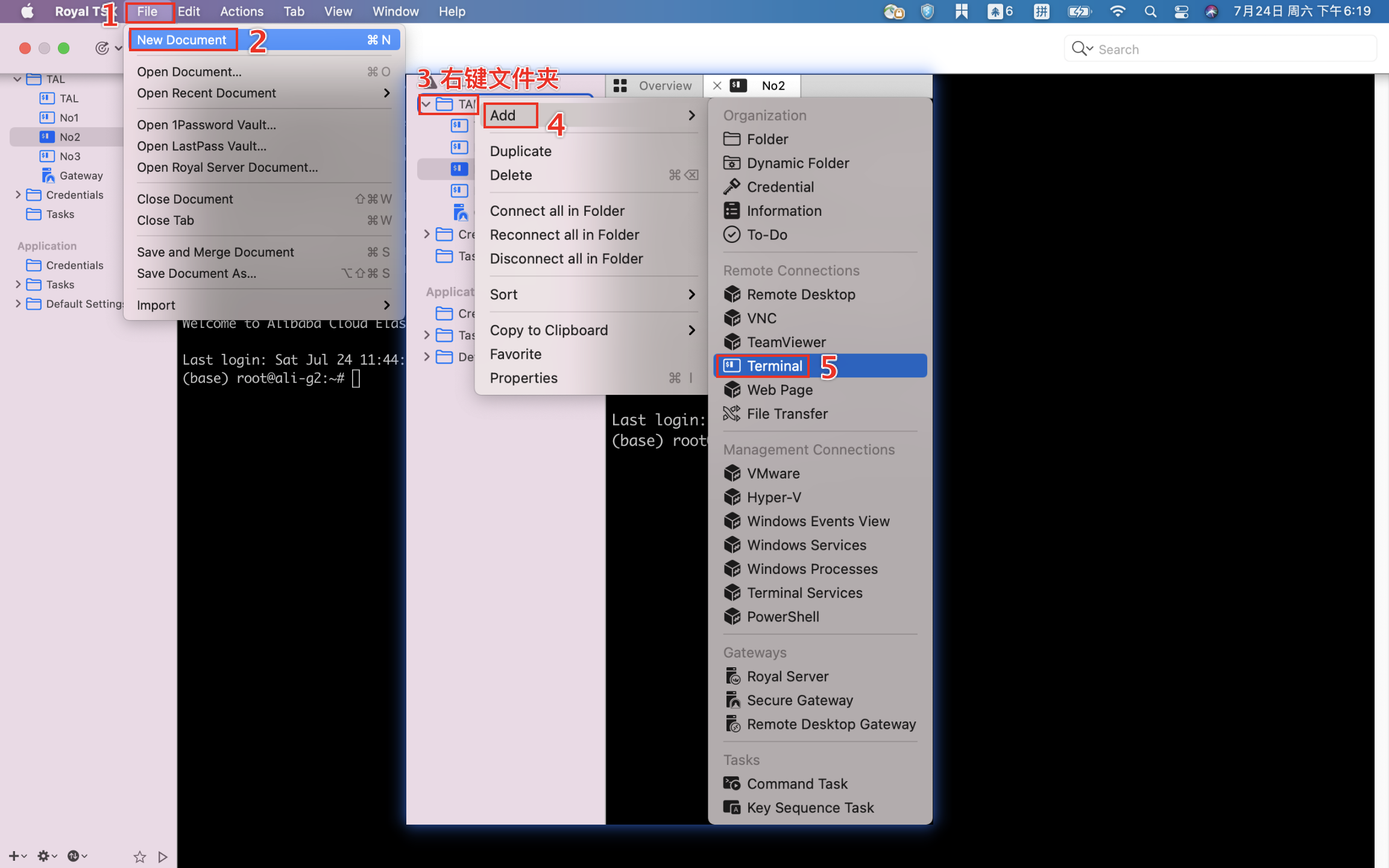Open the Add submenu in context menu
Screen dimensions: 1389x868
click(x=591, y=115)
